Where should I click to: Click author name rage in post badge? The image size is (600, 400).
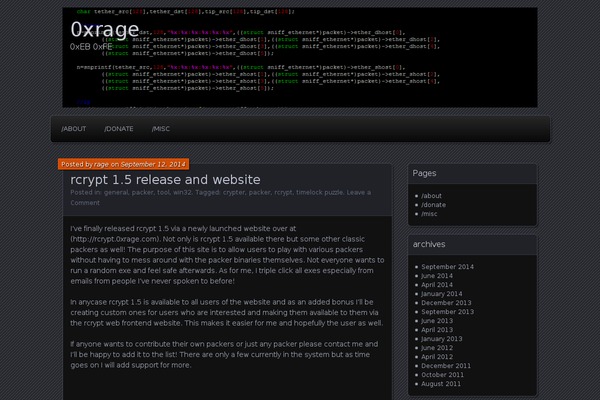pyautogui.click(x=101, y=164)
